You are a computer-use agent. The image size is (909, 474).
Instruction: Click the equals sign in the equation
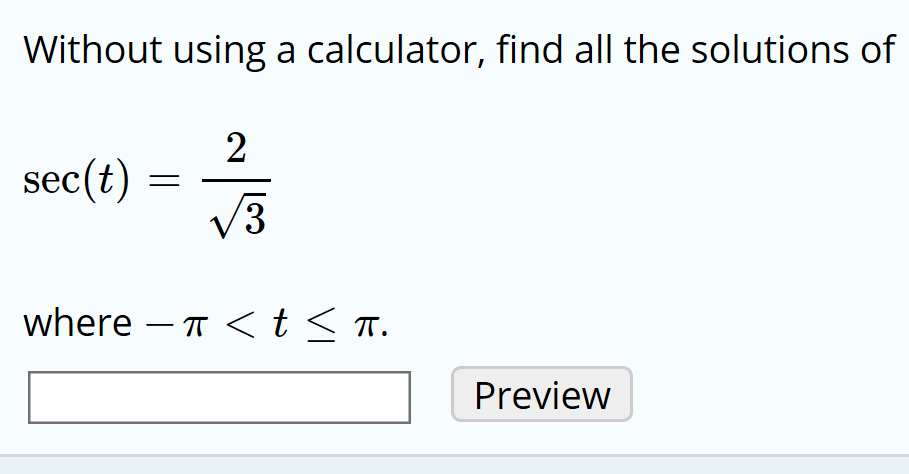[x=165, y=180]
